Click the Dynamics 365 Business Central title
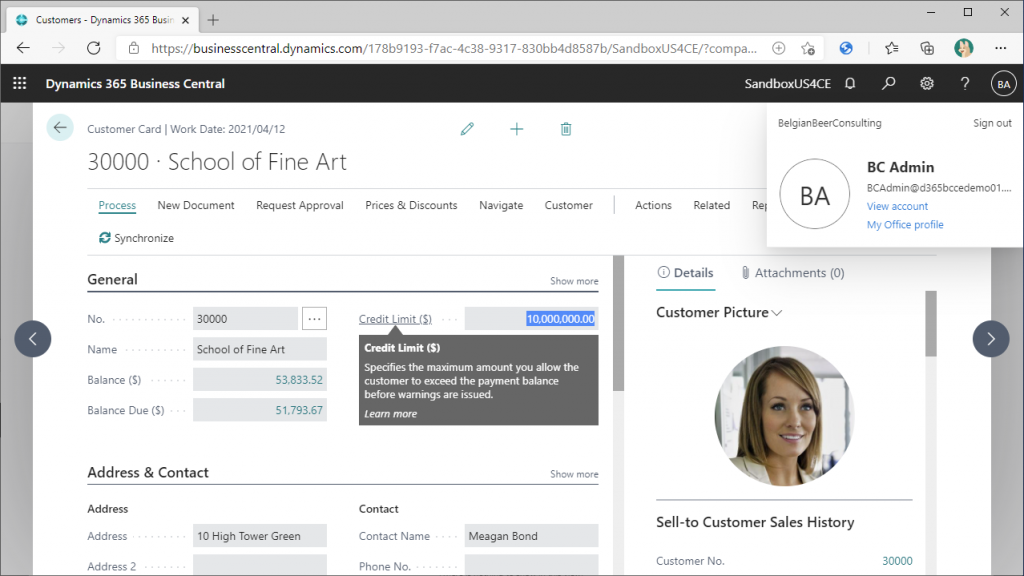This screenshot has width=1024, height=576. click(135, 84)
